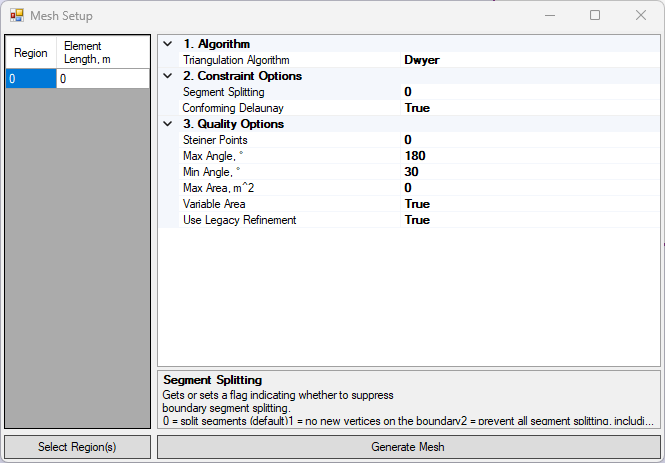
Task: Maximize the Mesh Setup window
Action: coord(595,16)
